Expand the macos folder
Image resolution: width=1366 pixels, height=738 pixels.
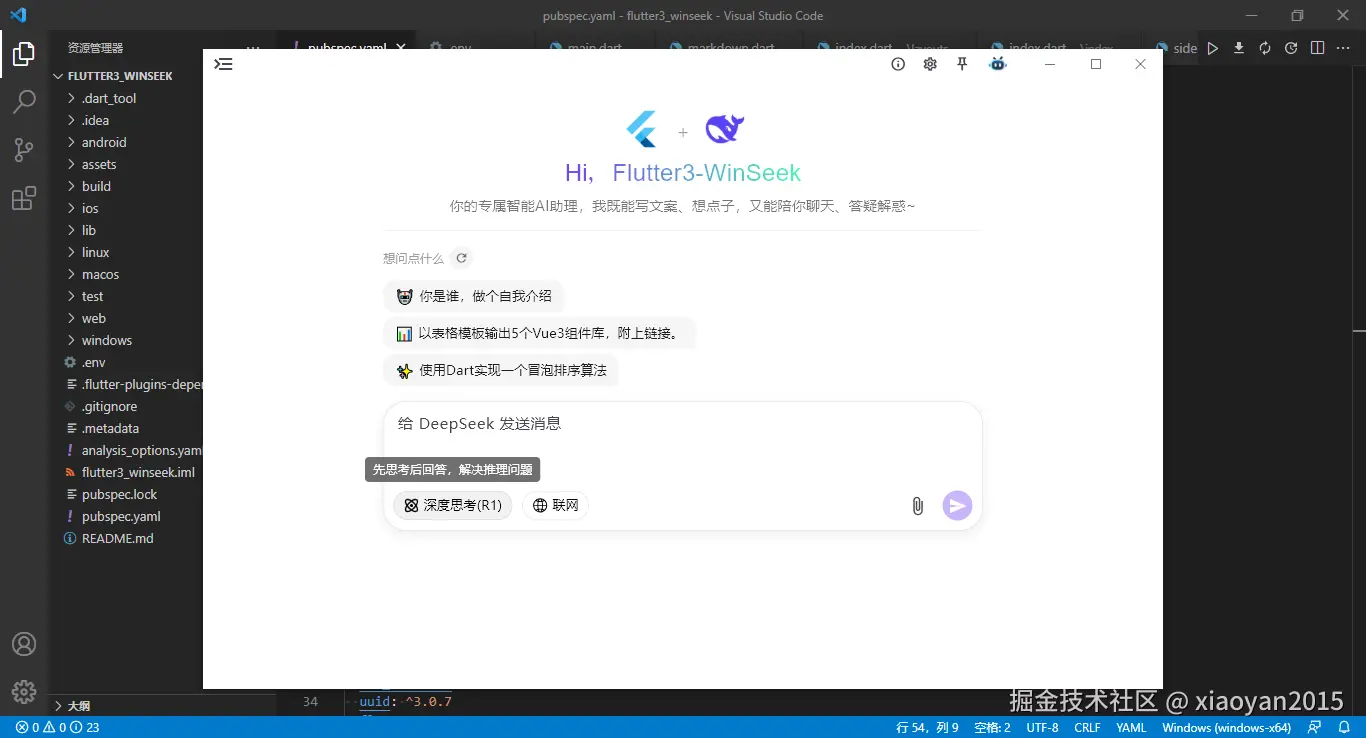(x=100, y=274)
